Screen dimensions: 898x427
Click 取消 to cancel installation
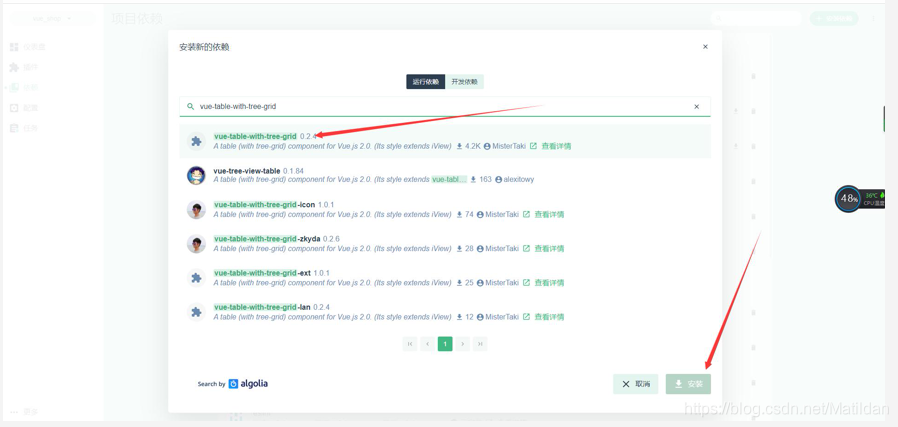pyautogui.click(x=636, y=384)
